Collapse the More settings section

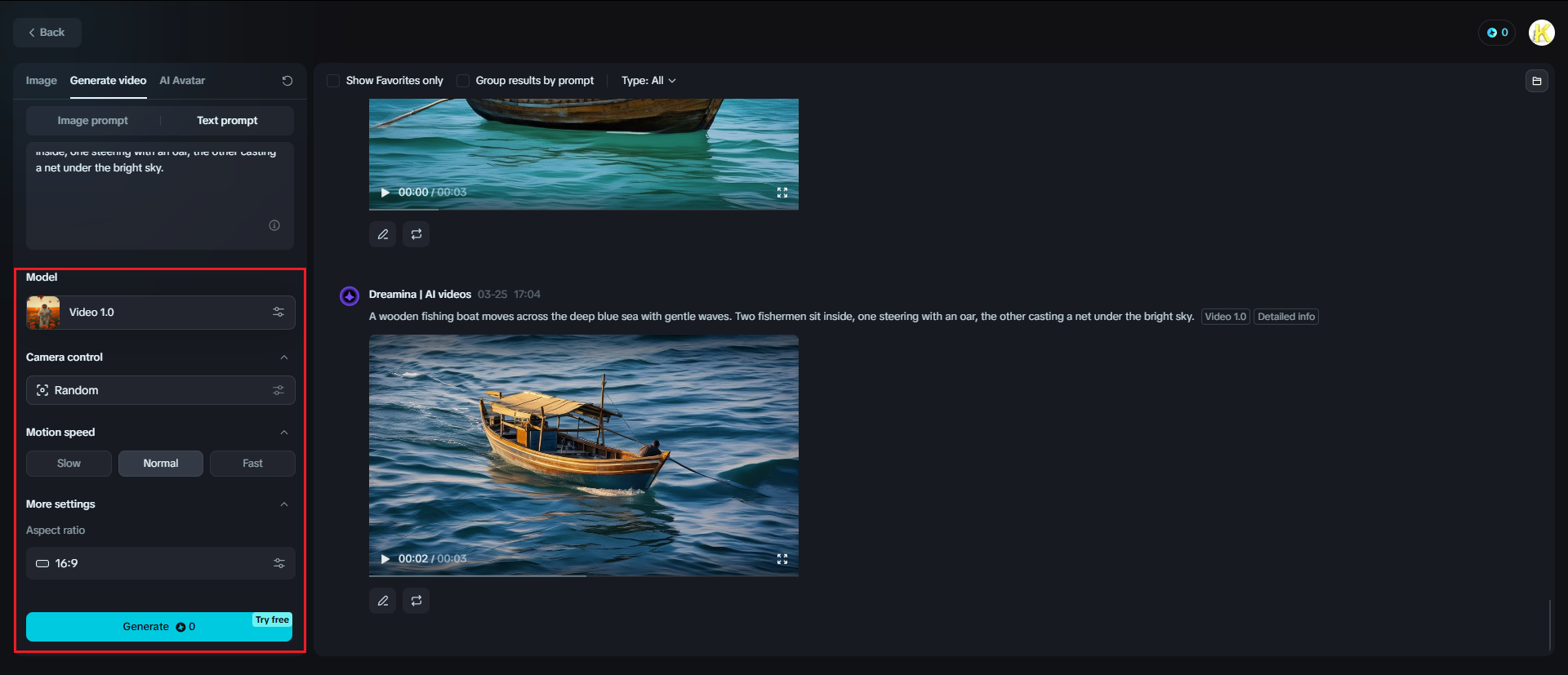tap(284, 504)
